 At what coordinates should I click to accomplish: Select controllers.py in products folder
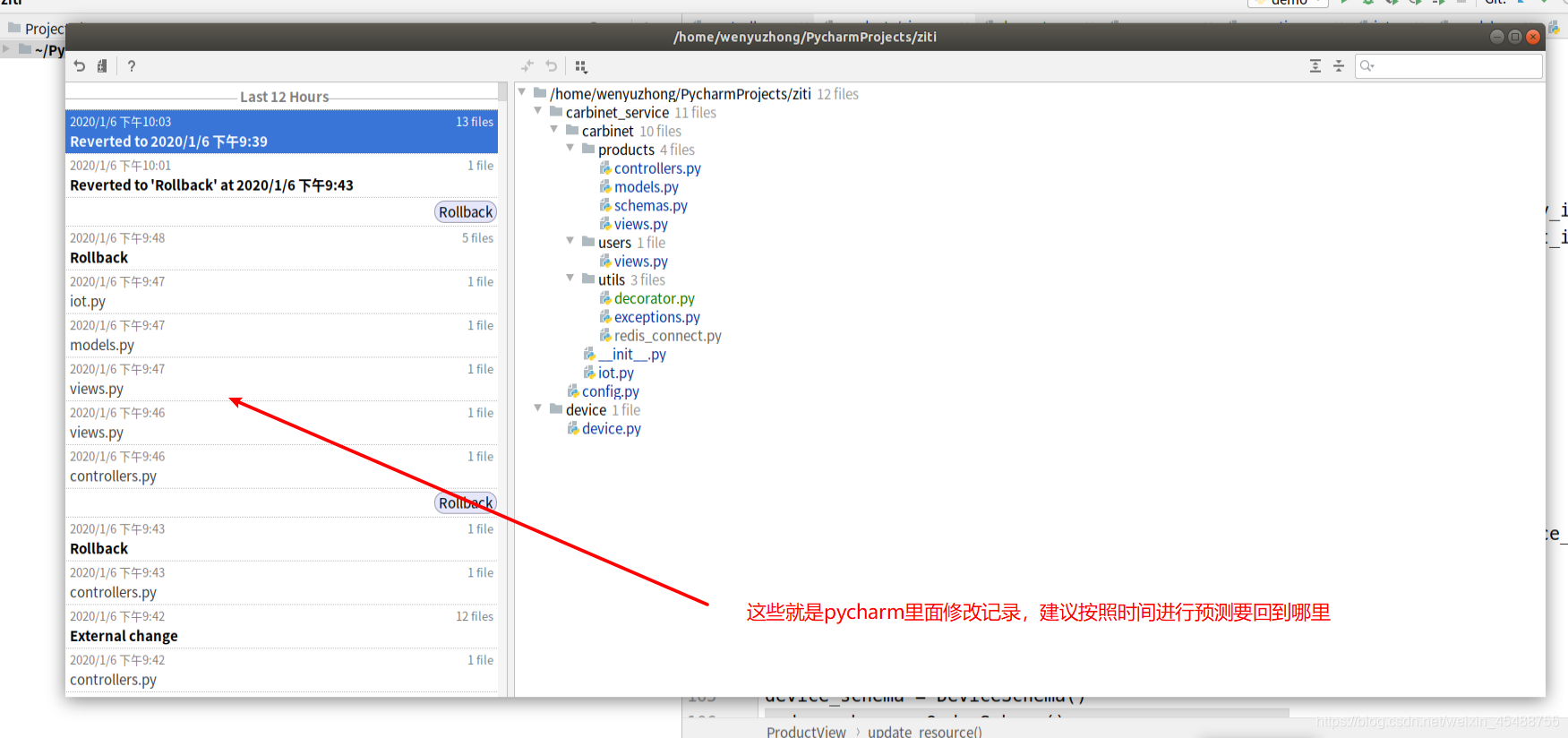pyautogui.click(x=657, y=168)
